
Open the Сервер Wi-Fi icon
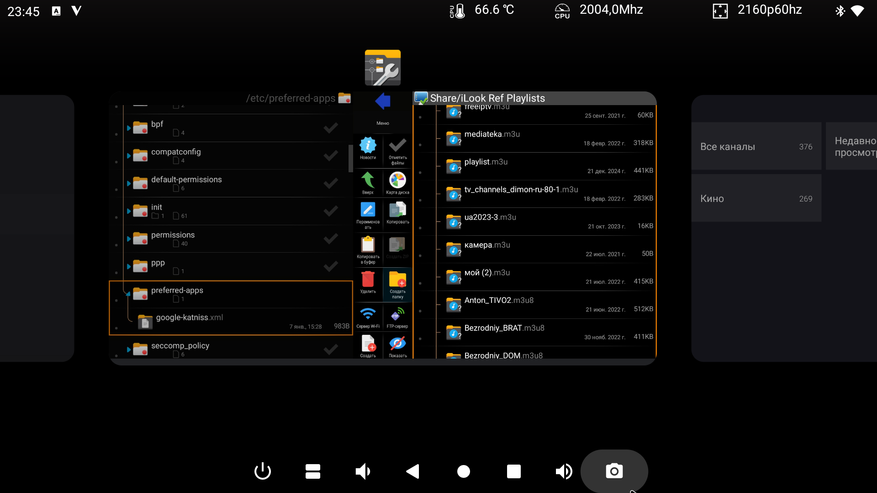coord(367,314)
